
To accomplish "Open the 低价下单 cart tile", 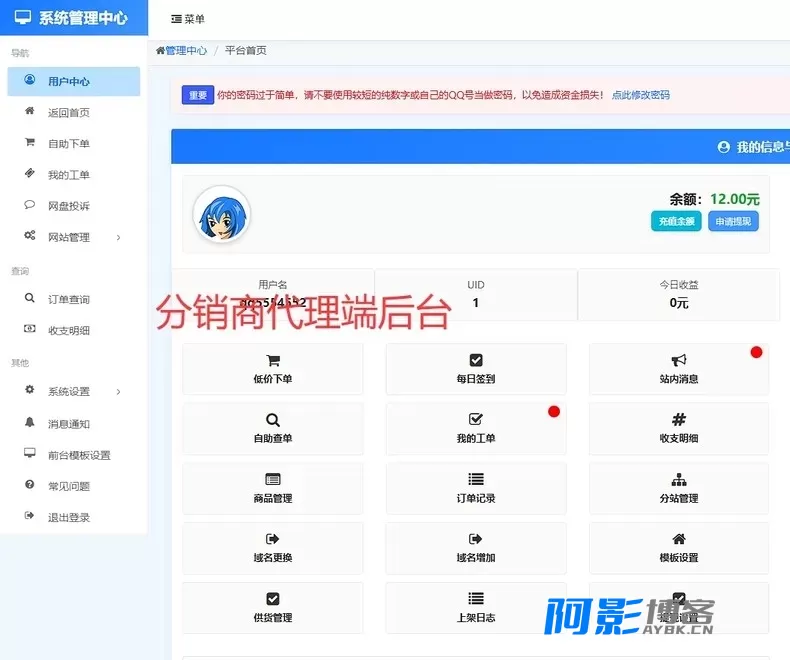I will [273, 369].
